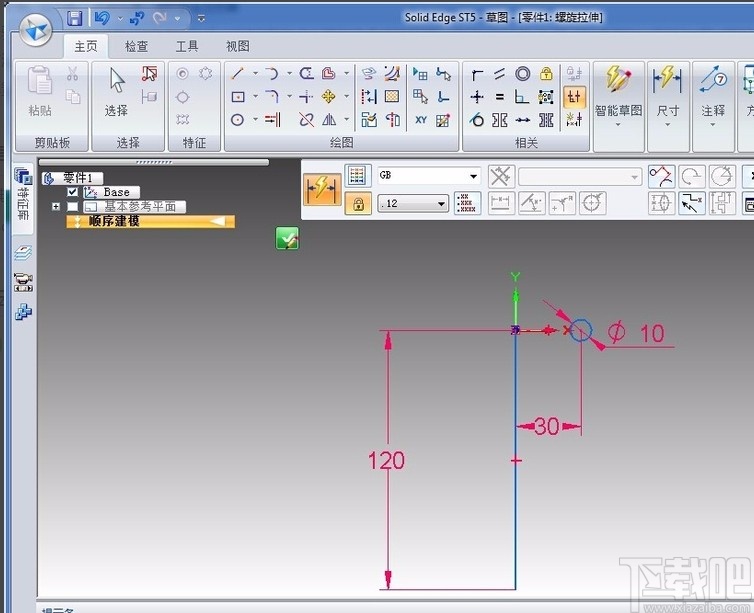Toggle the Base checkbox in tree

coord(72,192)
